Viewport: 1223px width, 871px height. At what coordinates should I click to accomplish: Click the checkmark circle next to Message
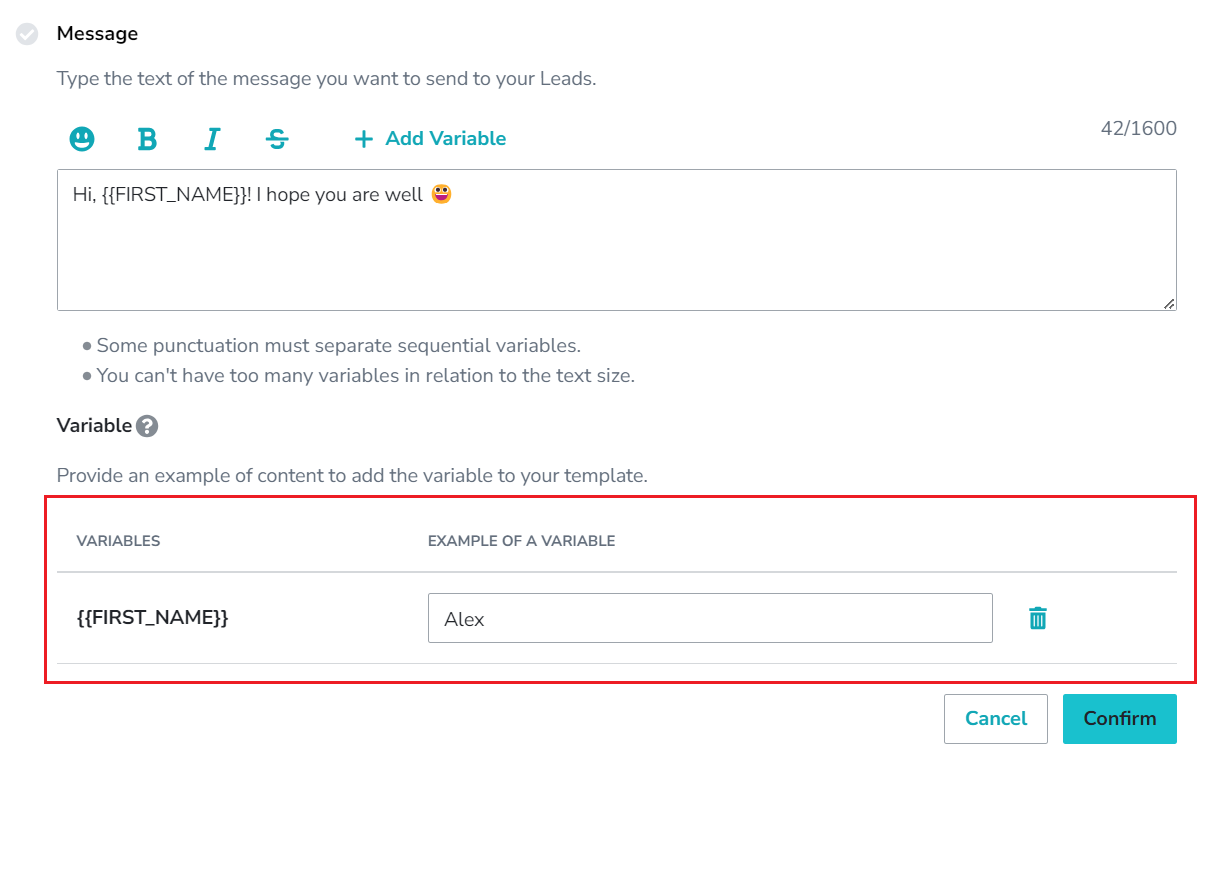tap(25, 34)
